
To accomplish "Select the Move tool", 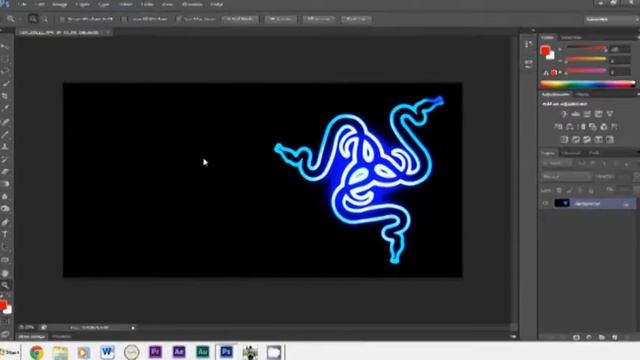I will click(x=5, y=47).
